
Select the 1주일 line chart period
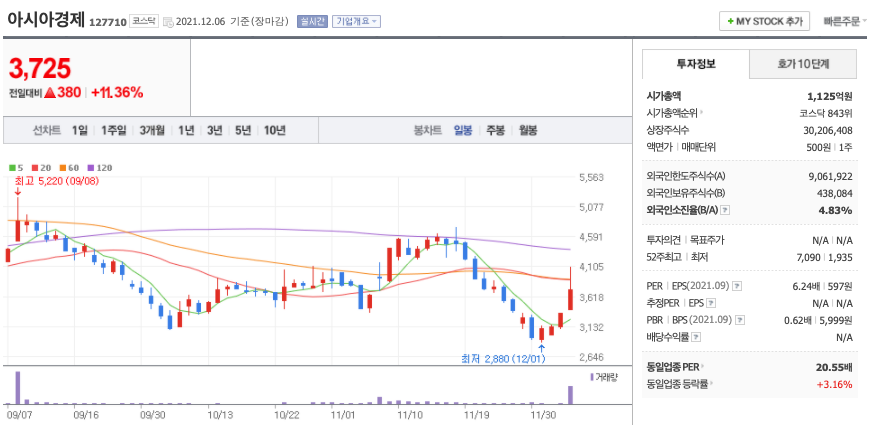click(x=114, y=131)
